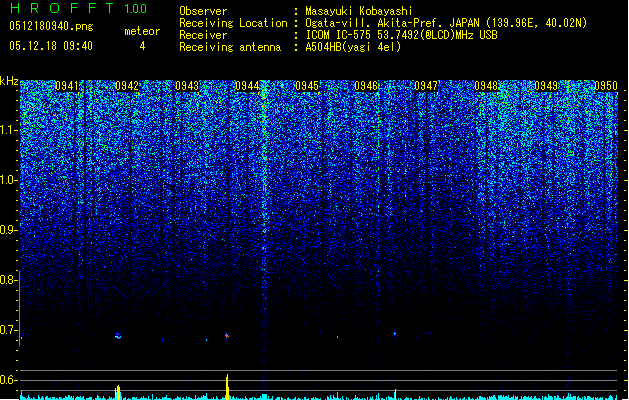The height and width of the screenshot is (400, 629).
Task: Click the 0948 time marker
Action: [486, 86]
